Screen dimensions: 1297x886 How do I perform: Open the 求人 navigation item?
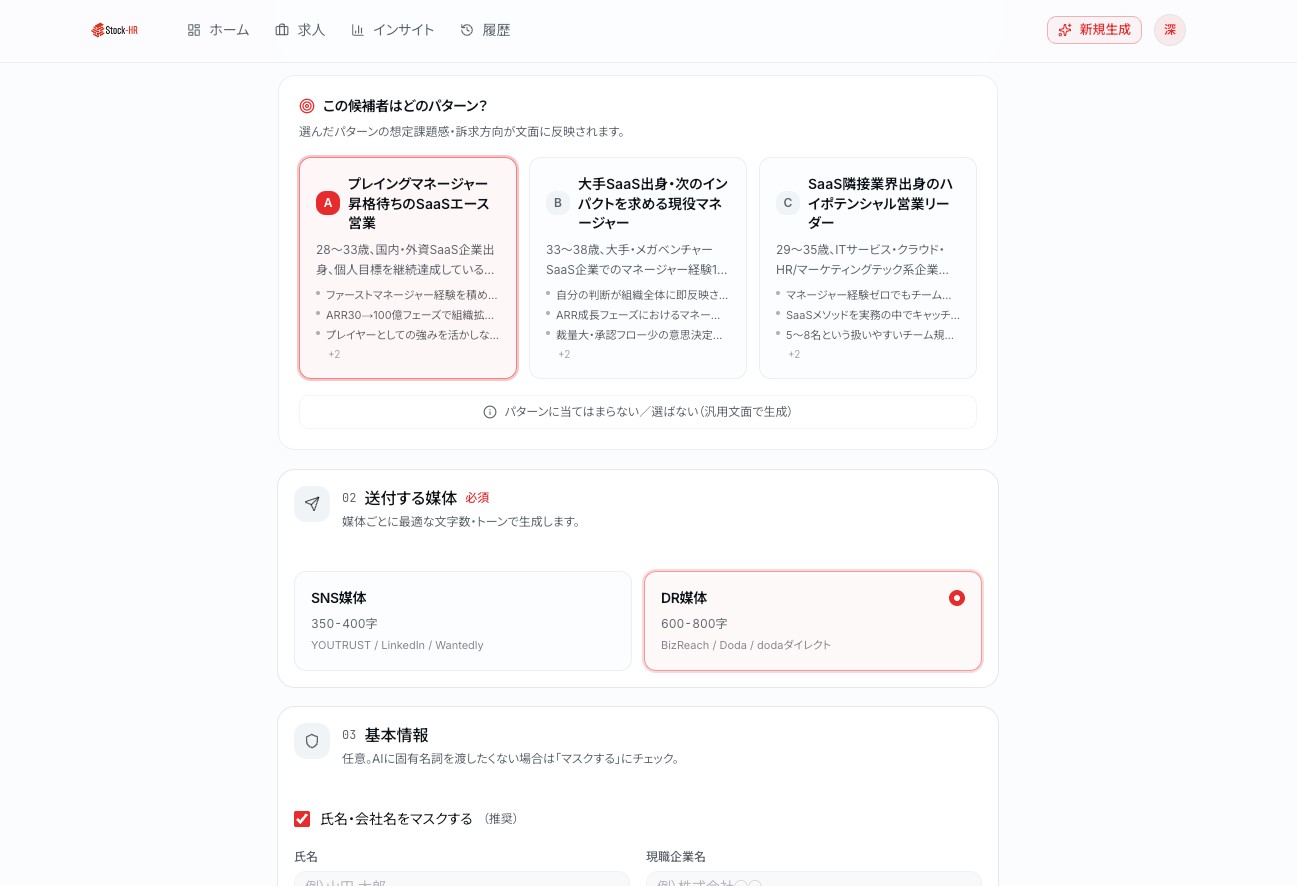(x=300, y=30)
